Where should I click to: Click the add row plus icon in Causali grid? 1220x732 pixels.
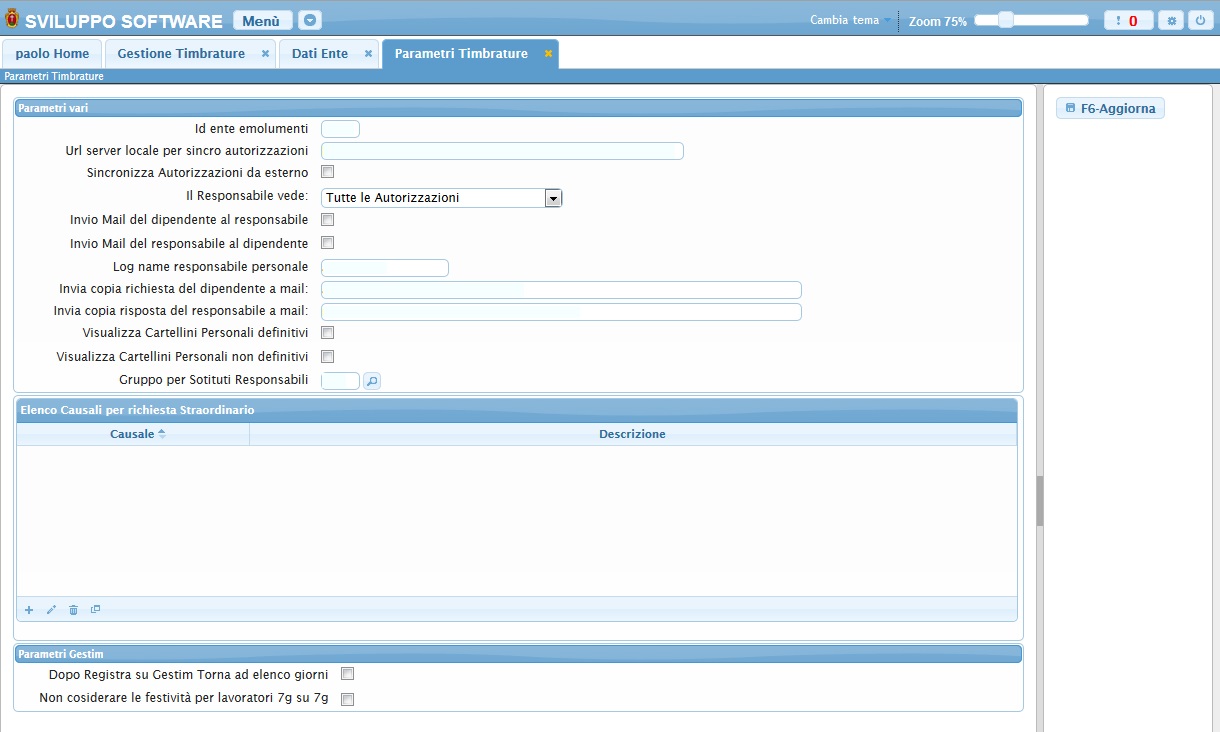click(29, 610)
